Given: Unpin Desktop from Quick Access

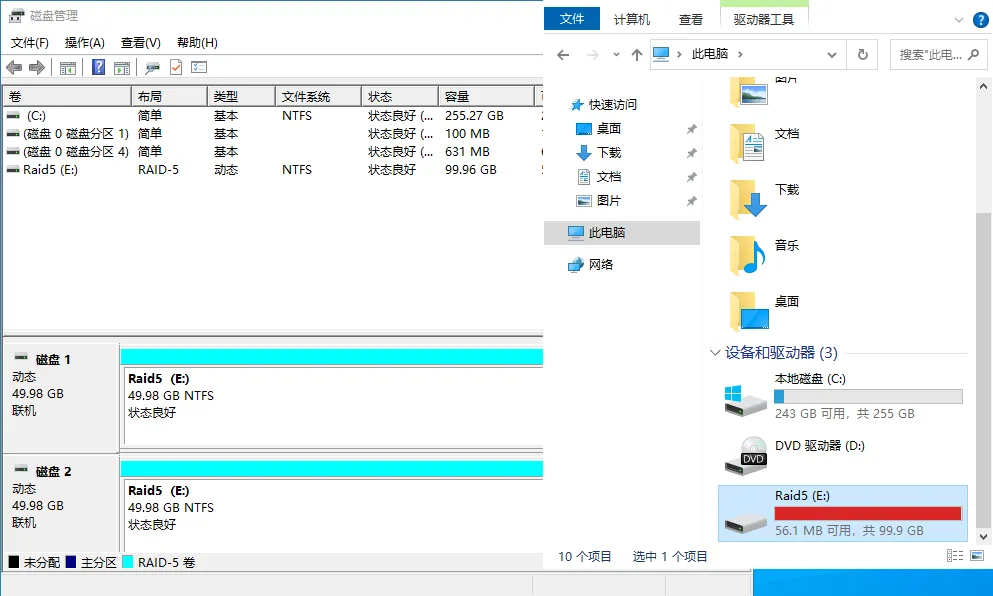Looking at the screenshot, I should click(691, 129).
